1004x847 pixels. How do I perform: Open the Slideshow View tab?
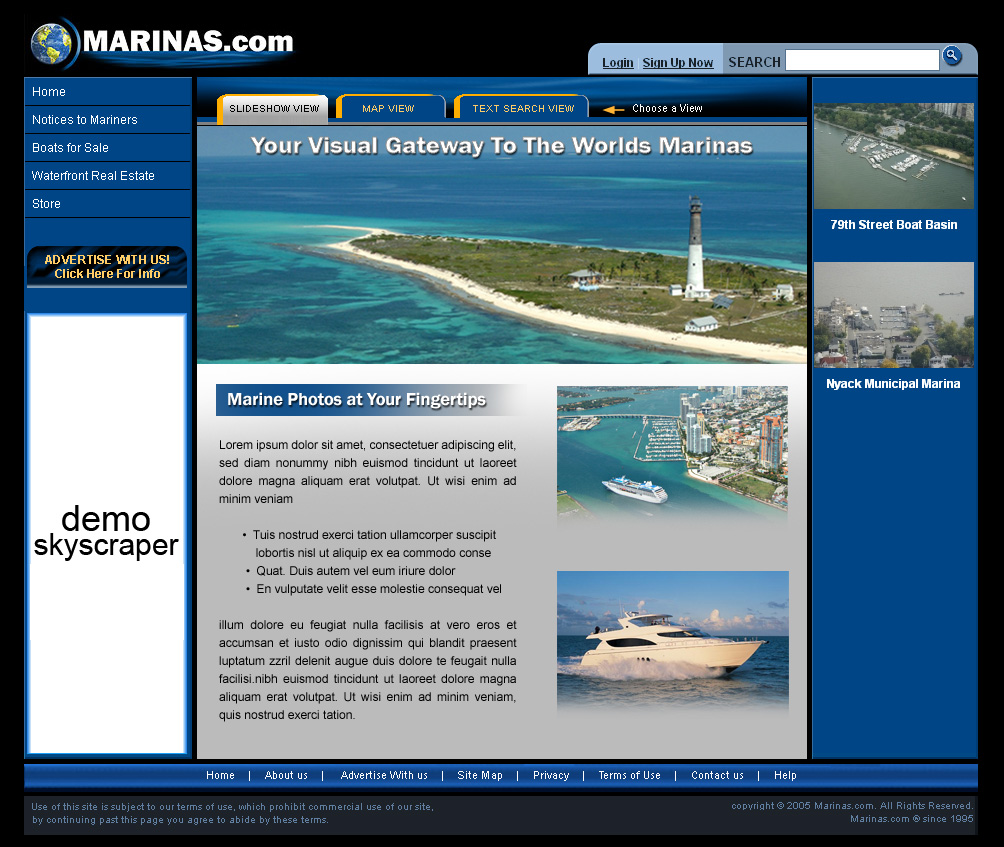pos(273,109)
